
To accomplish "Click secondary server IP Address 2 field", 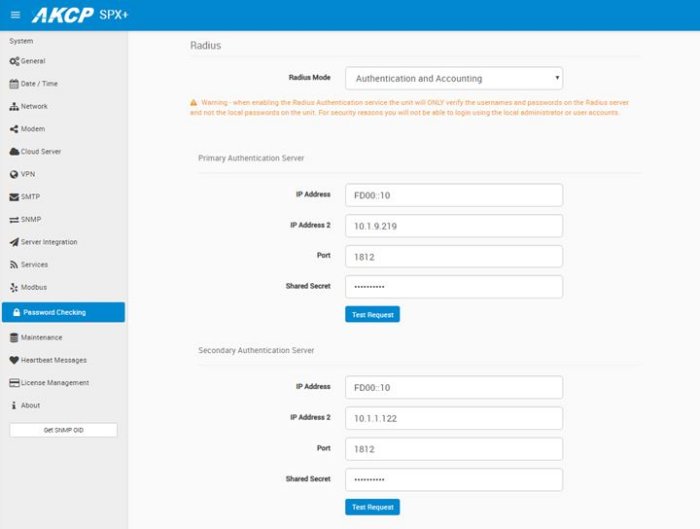I will pyautogui.click(x=453, y=418).
